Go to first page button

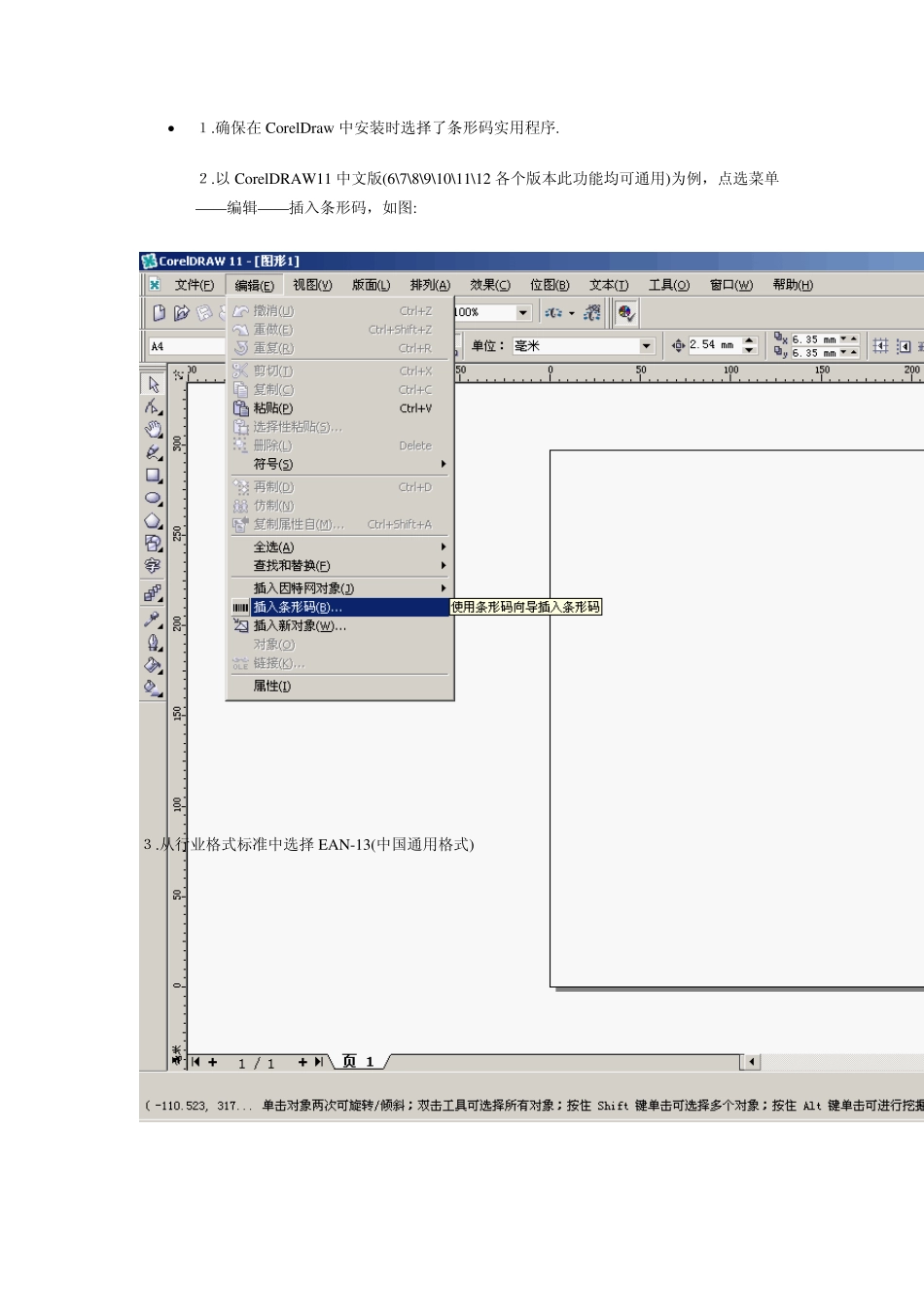pos(195,1062)
